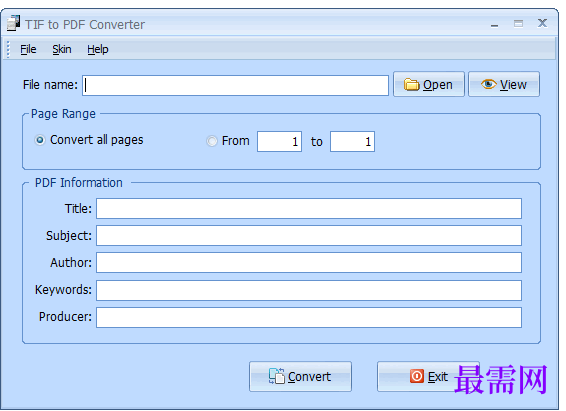Screen dimensions: 566x411
Task: Open the Help menu
Action: pos(97,49)
